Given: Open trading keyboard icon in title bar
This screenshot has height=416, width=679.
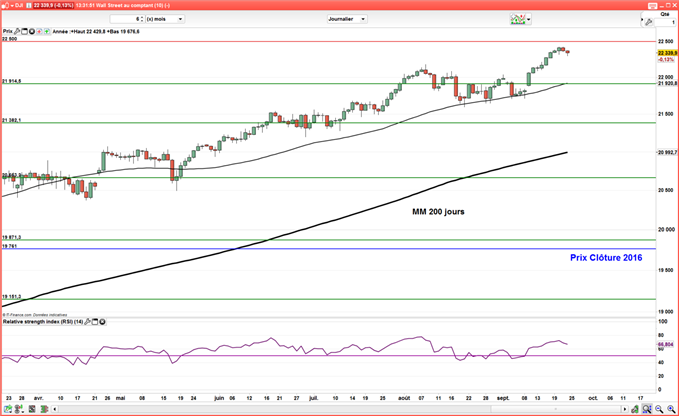Looking at the screenshot, I should click(653, 6).
